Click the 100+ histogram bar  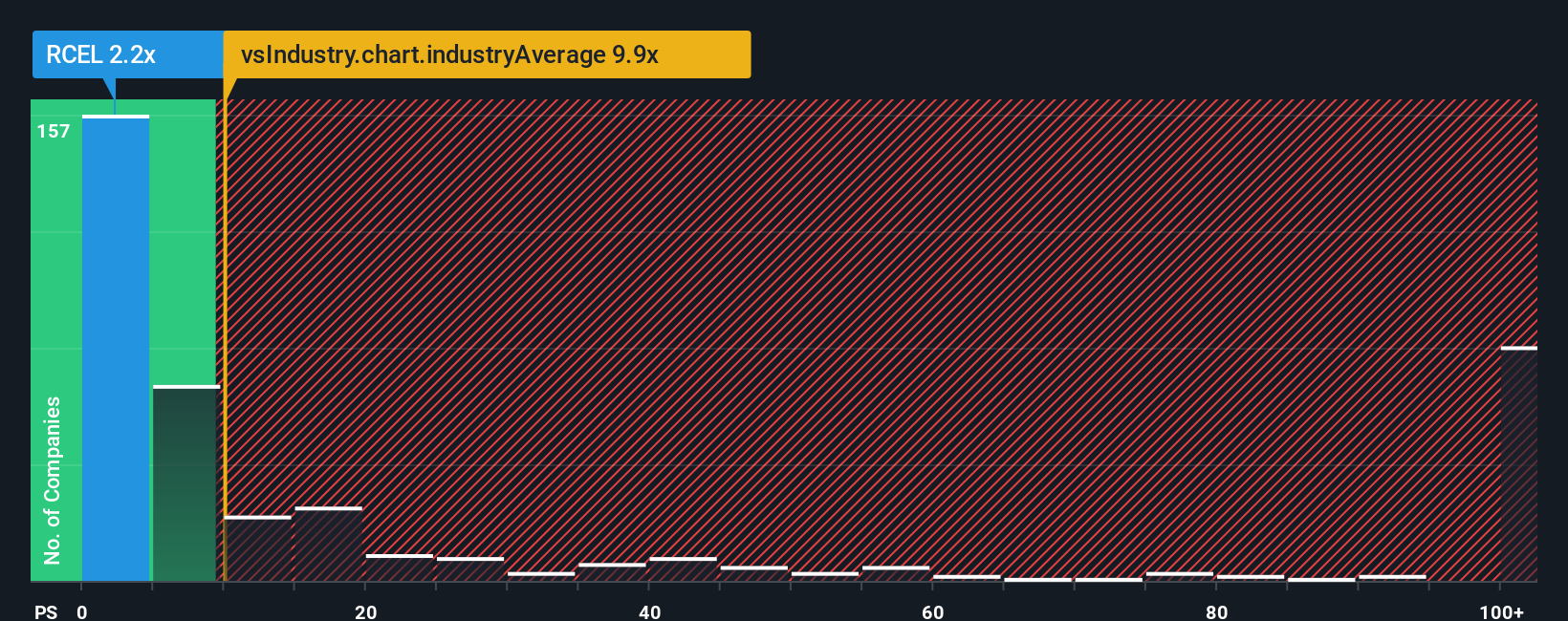click(1519, 464)
